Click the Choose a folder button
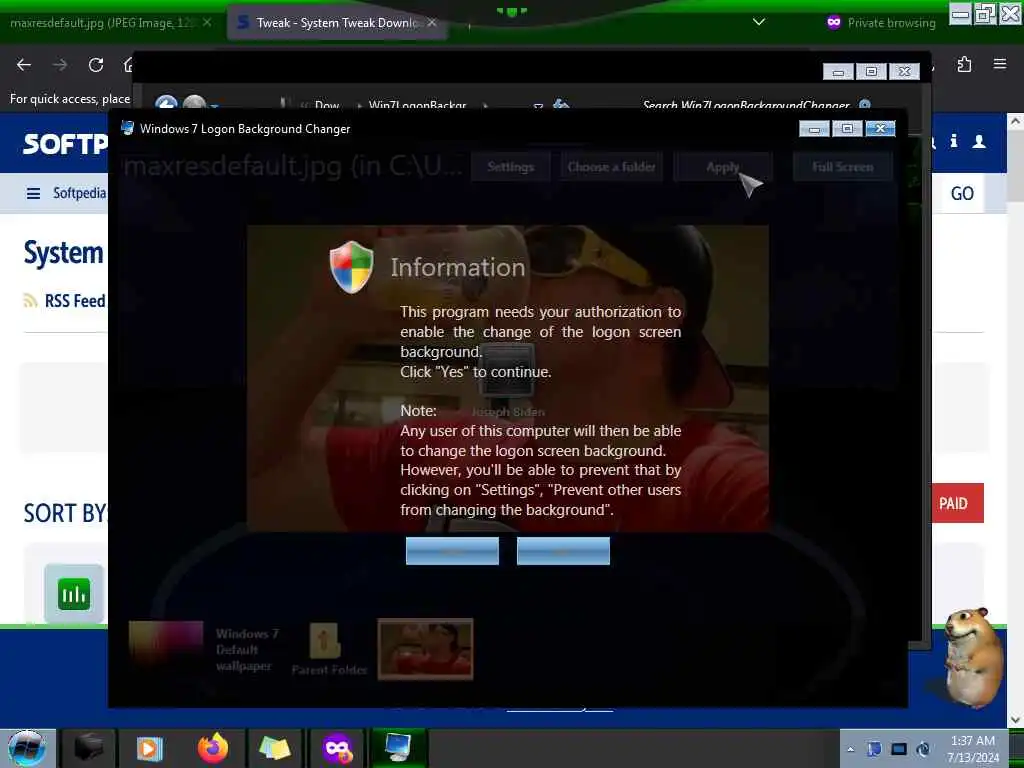Image resolution: width=1024 pixels, height=768 pixels. [x=611, y=167]
